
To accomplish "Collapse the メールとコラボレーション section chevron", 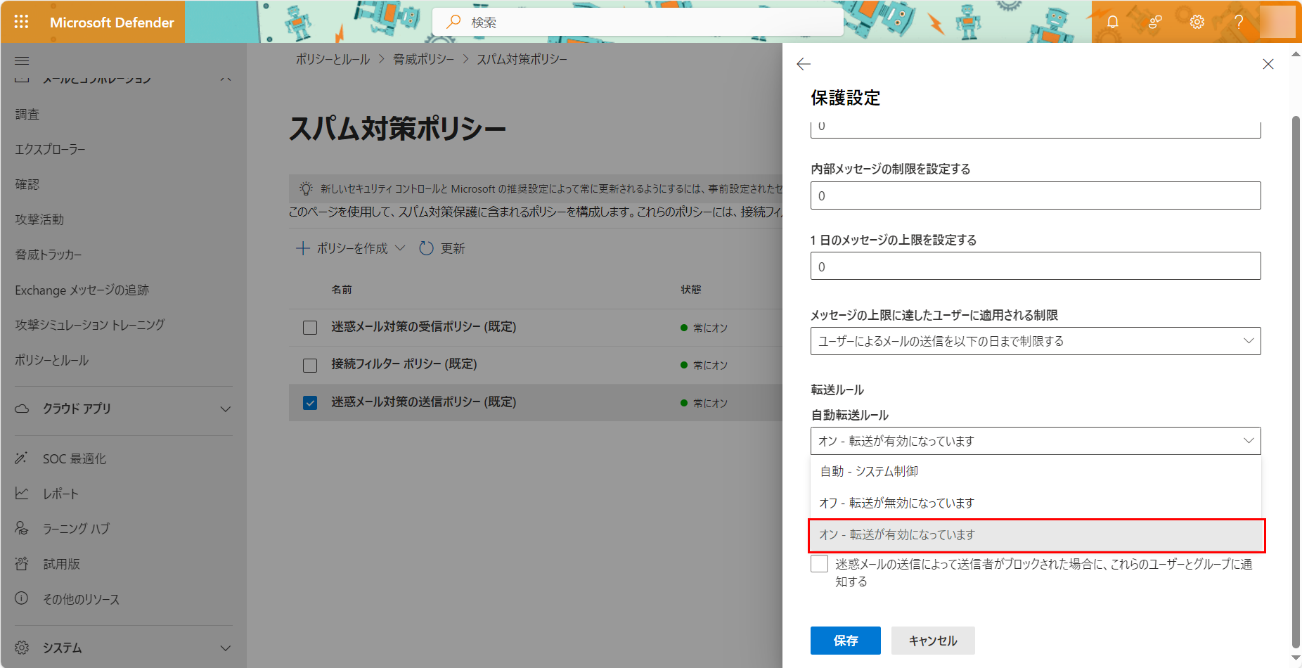I will (225, 79).
